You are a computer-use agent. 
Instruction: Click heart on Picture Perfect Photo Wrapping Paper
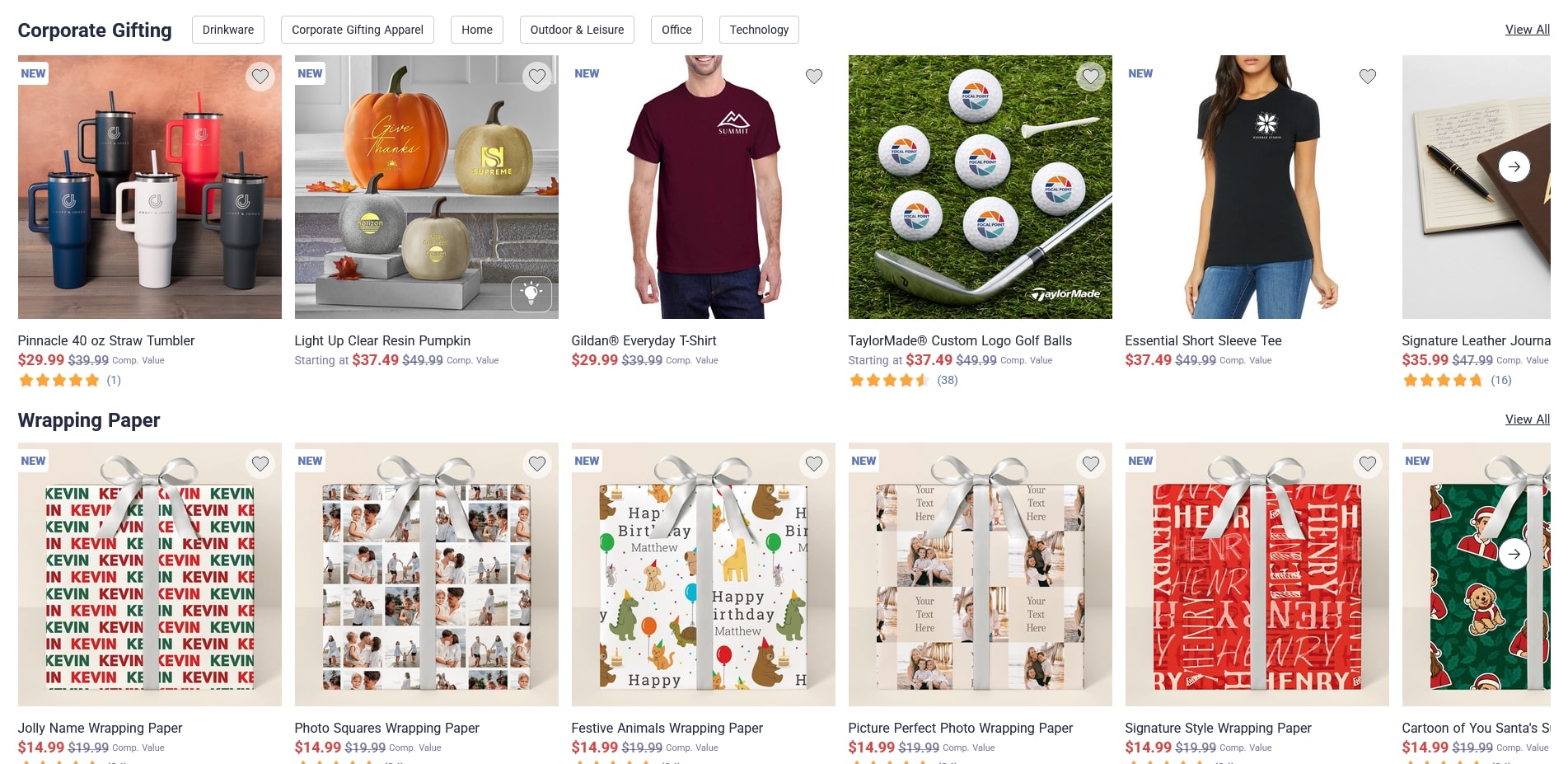[x=1091, y=464]
